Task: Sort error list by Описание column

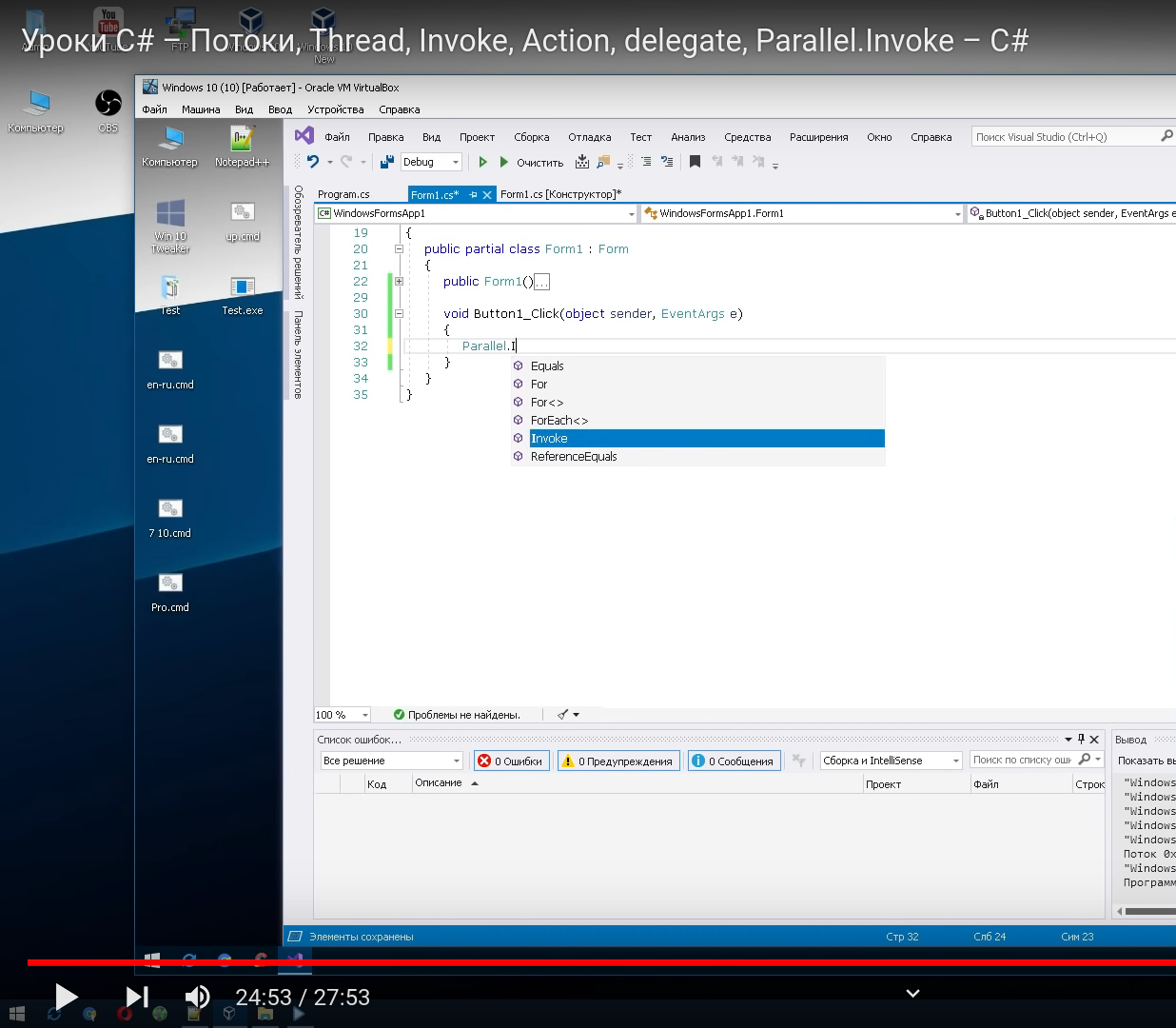Action: pyautogui.click(x=637, y=783)
